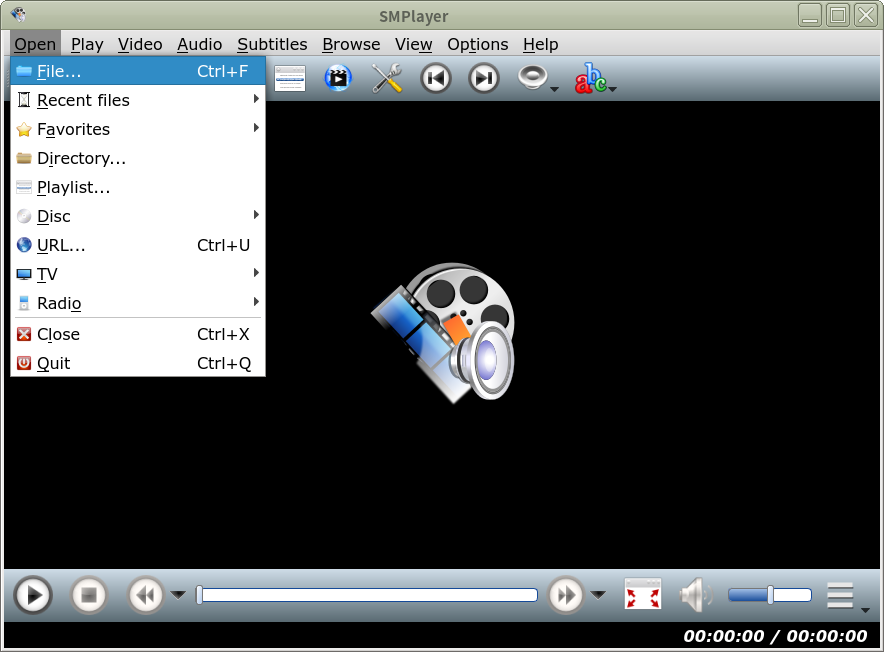Open the Subtitles menu
The width and height of the screenshot is (884, 652).
[x=272, y=44]
